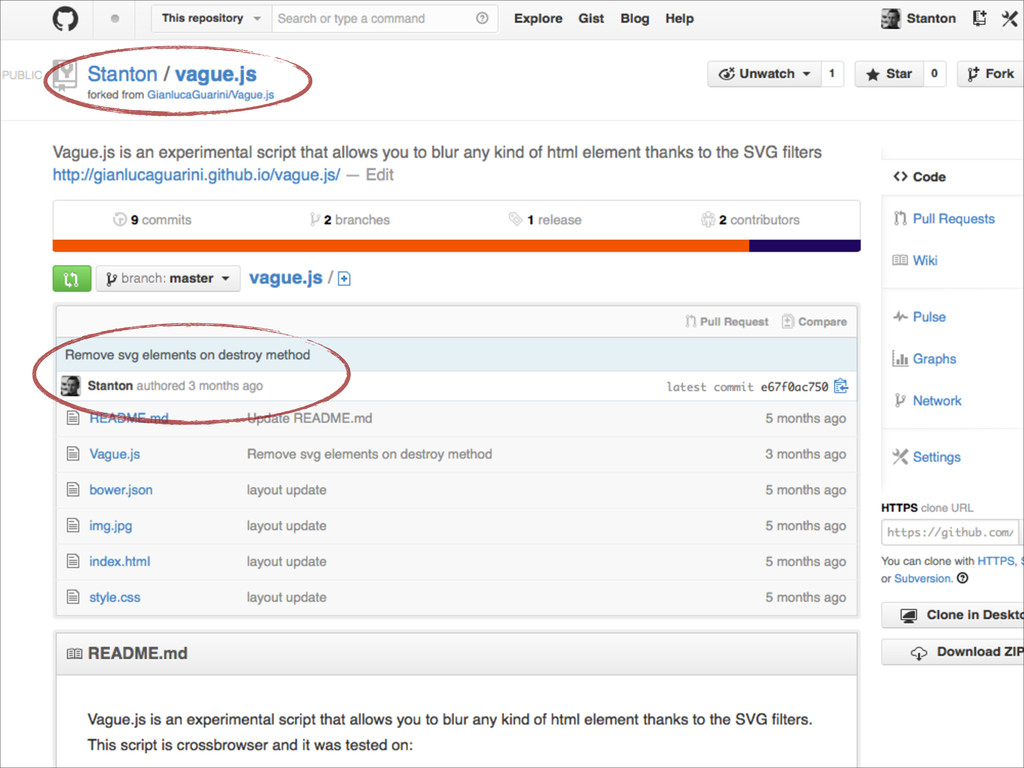Open the vague.js repository title link
This screenshot has height=768, width=1024.
(x=216, y=74)
